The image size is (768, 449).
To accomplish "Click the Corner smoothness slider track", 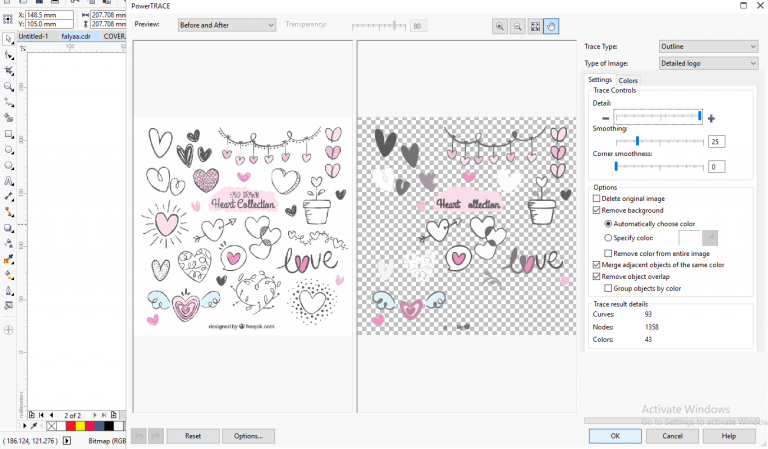I will coord(659,166).
